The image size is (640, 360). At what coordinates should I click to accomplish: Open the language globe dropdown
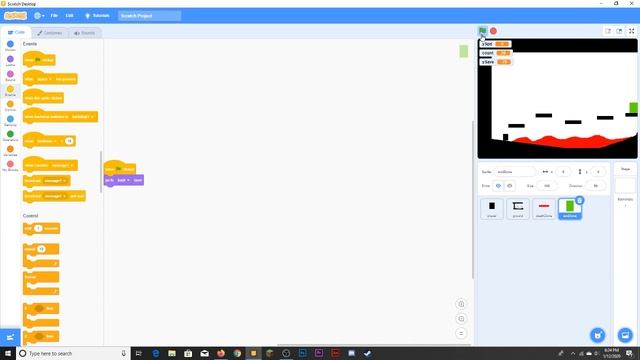coord(39,16)
